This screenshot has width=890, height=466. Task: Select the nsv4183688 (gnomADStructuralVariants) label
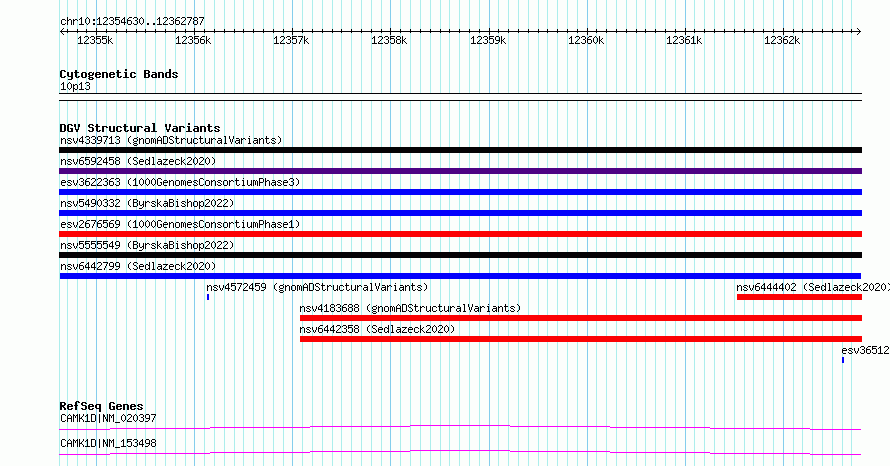pyautogui.click(x=410, y=308)
